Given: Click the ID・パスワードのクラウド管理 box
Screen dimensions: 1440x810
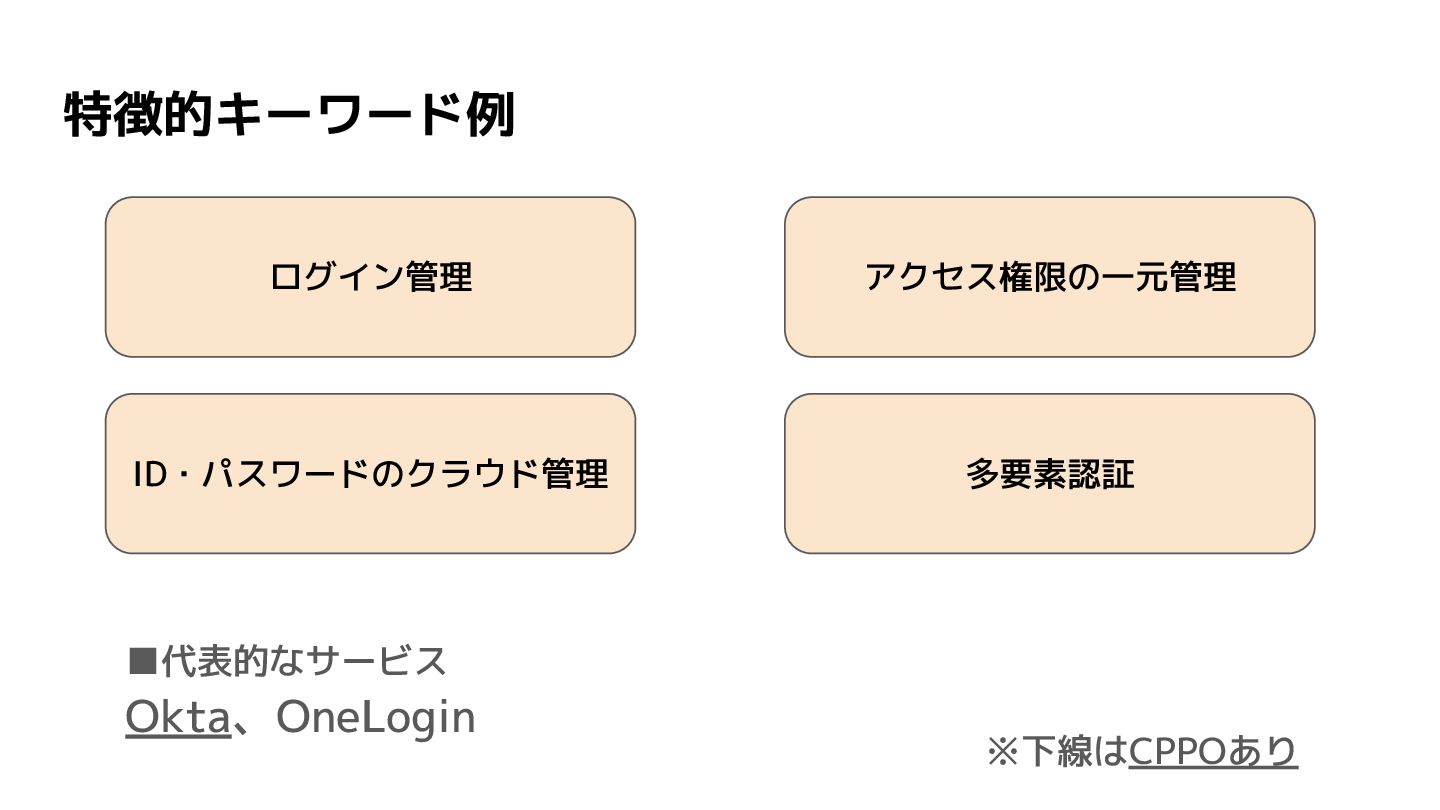Looking at the screenshot, I should click(x=370, y=474).
